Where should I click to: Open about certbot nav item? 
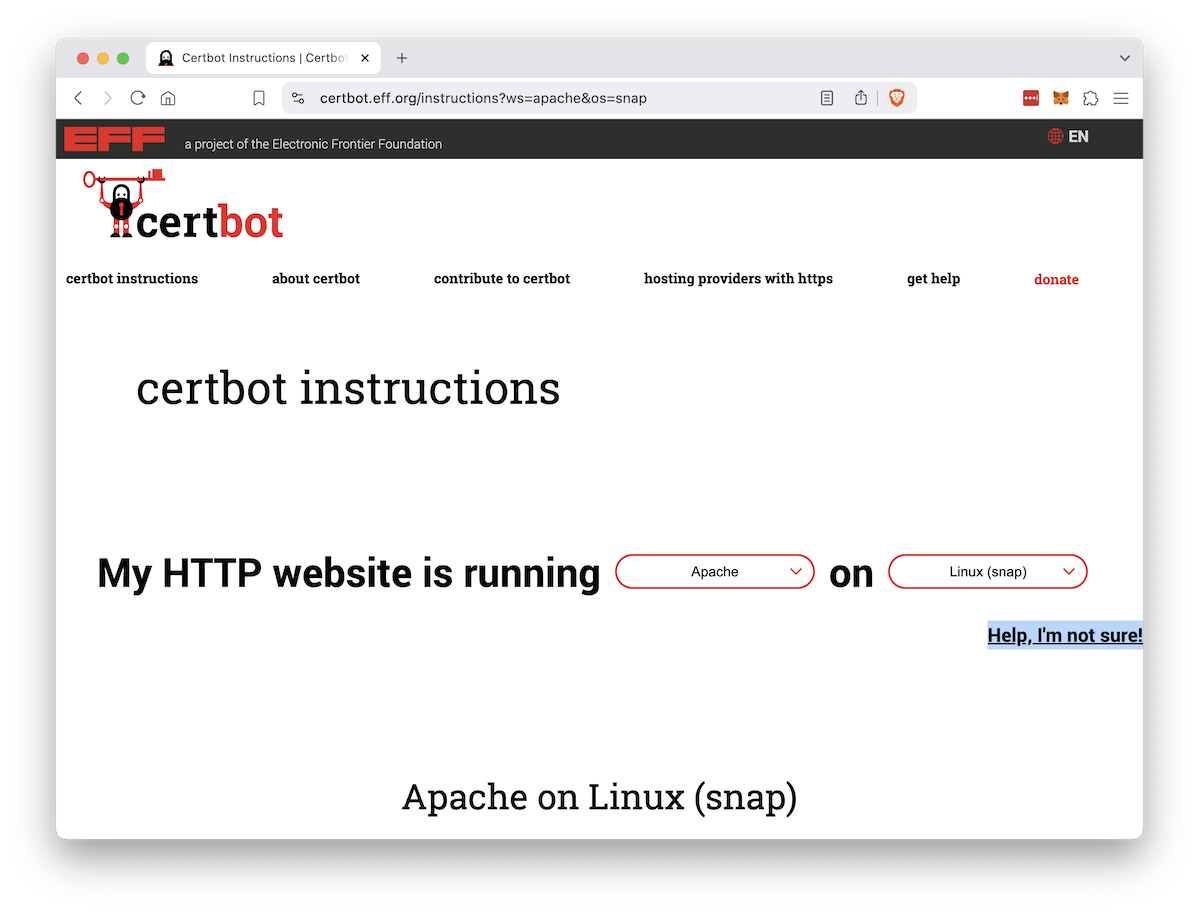point(316,278)
